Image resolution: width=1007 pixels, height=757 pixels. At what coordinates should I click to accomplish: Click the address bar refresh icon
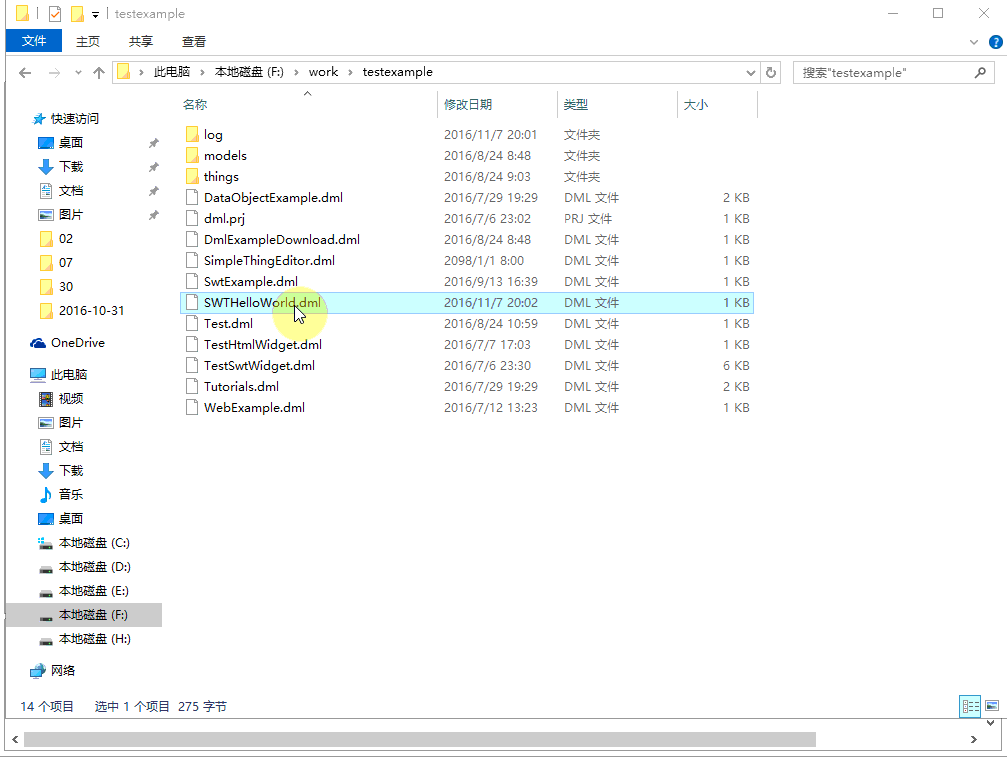tap(770, 72)
